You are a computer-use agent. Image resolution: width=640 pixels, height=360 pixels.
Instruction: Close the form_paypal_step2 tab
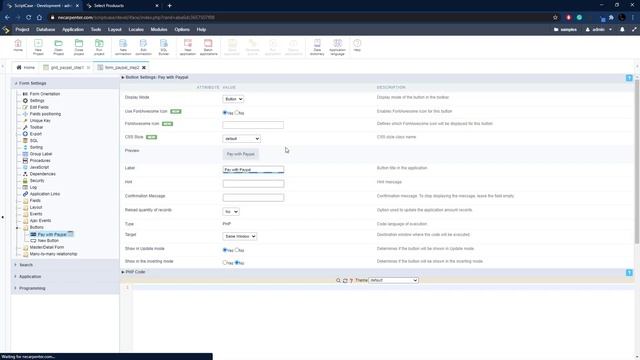point(144,67)
